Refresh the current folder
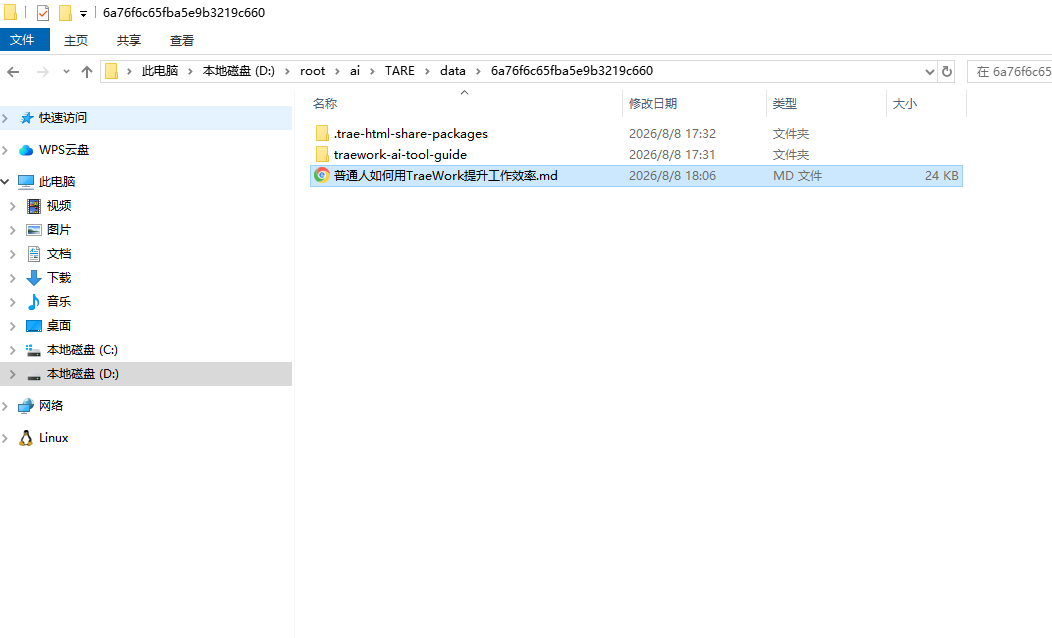Viewport: 1052px width, 638px height. 947,71
